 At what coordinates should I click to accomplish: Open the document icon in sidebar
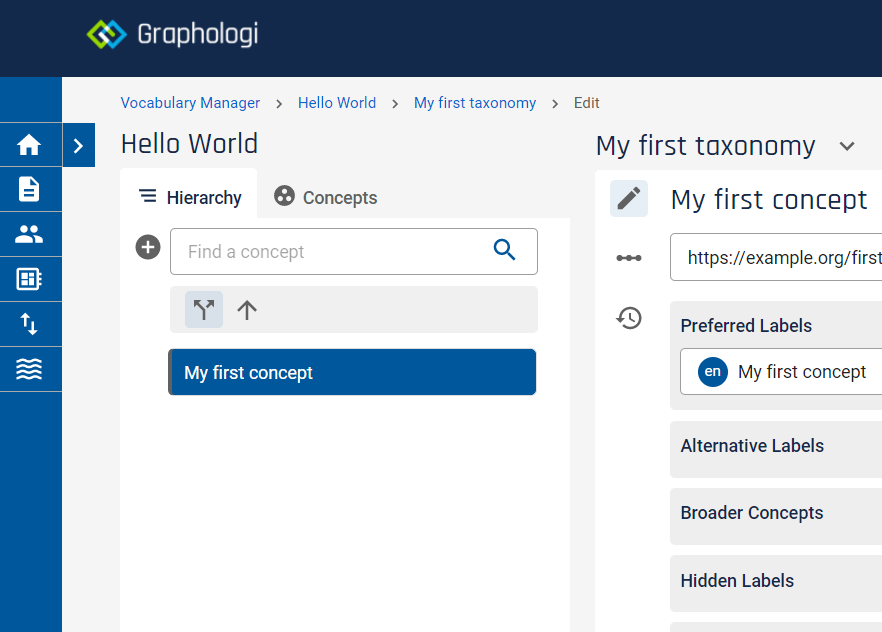pyautogui.click(x=29, y=189)
